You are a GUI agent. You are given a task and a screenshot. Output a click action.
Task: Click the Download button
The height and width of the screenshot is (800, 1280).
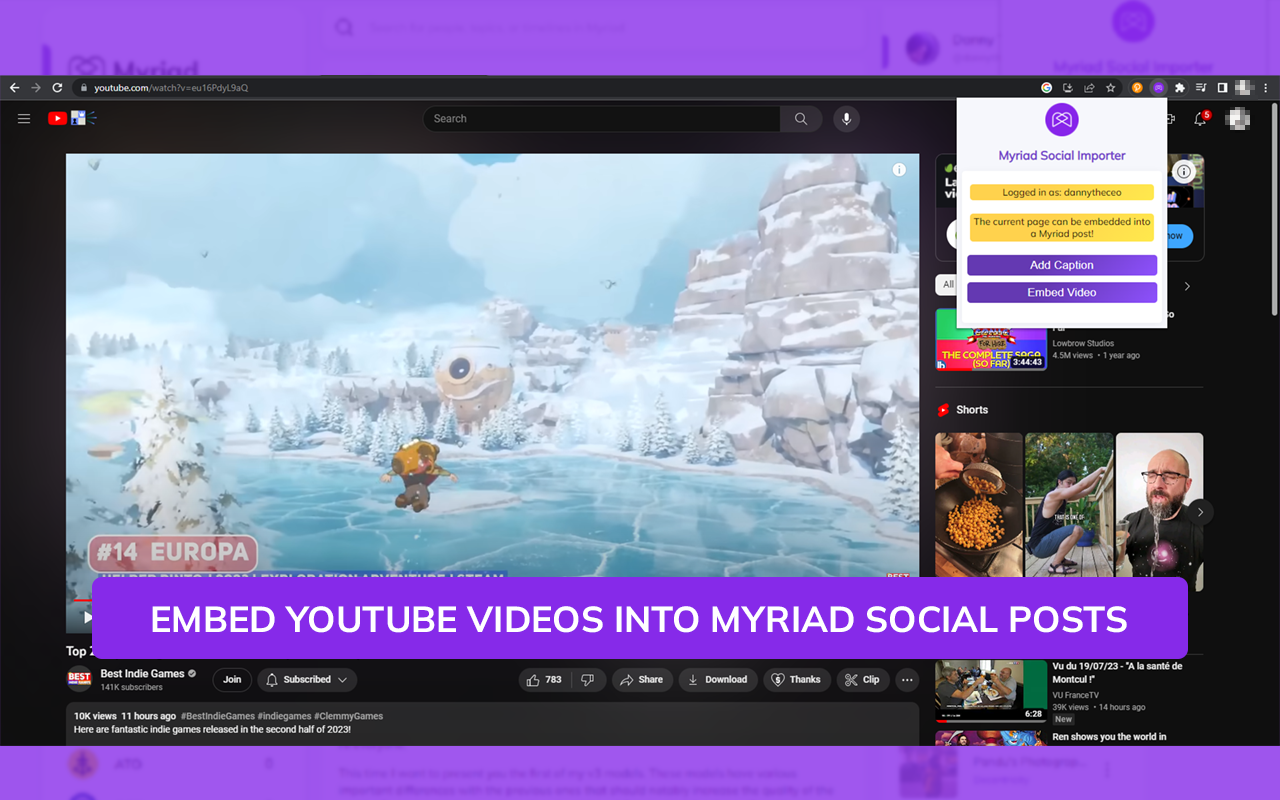[x=718, y=680]
